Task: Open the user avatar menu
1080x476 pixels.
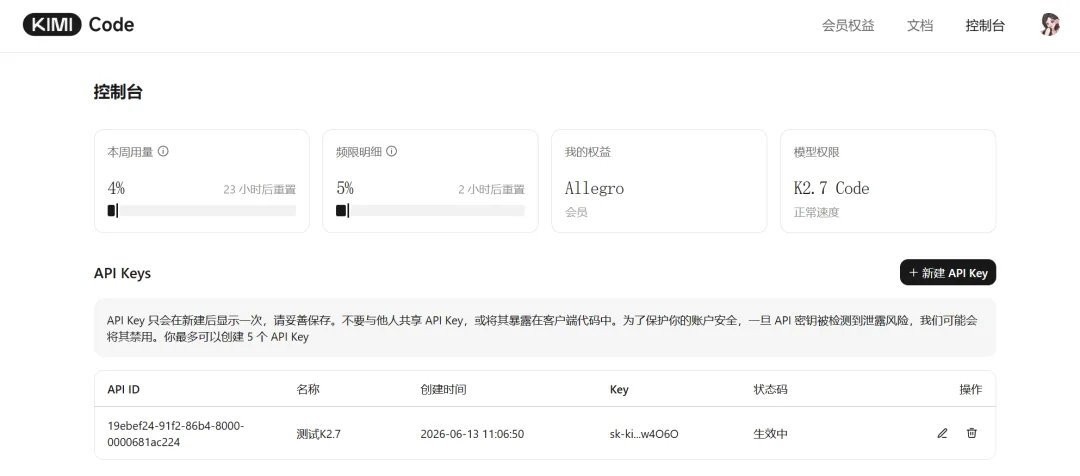Action: click(x=1049, y=25)
